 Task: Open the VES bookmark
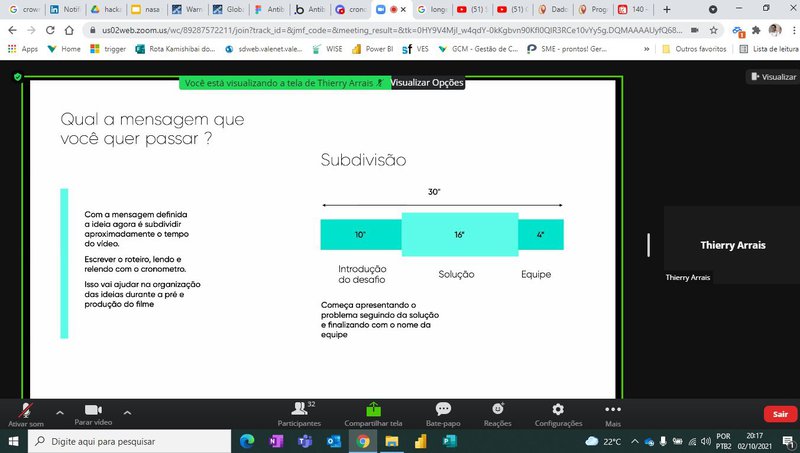(416, 49)
